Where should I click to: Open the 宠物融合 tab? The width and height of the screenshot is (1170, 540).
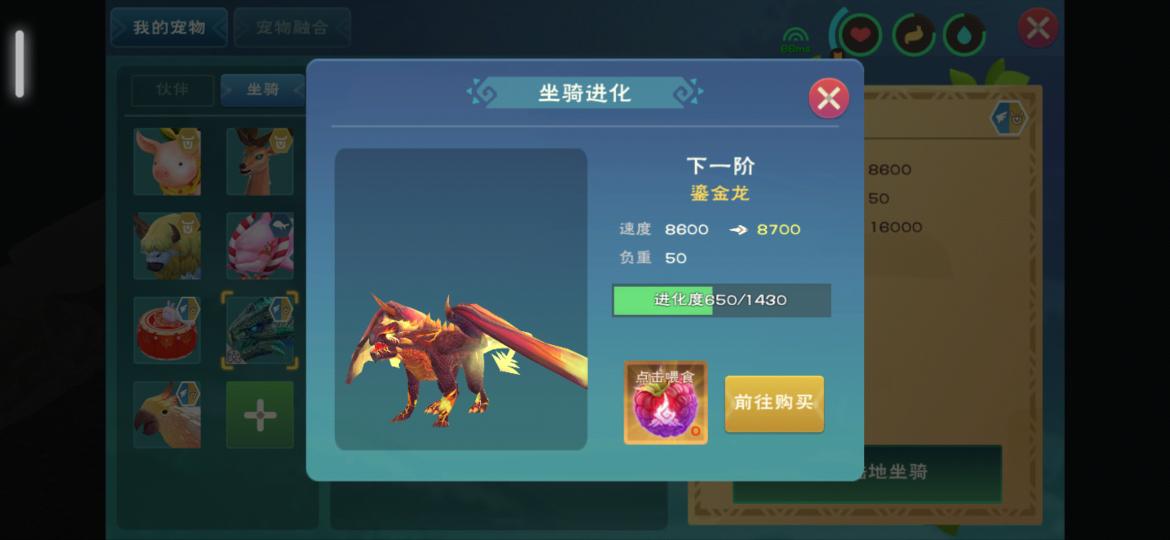click(x=292, y=28)
